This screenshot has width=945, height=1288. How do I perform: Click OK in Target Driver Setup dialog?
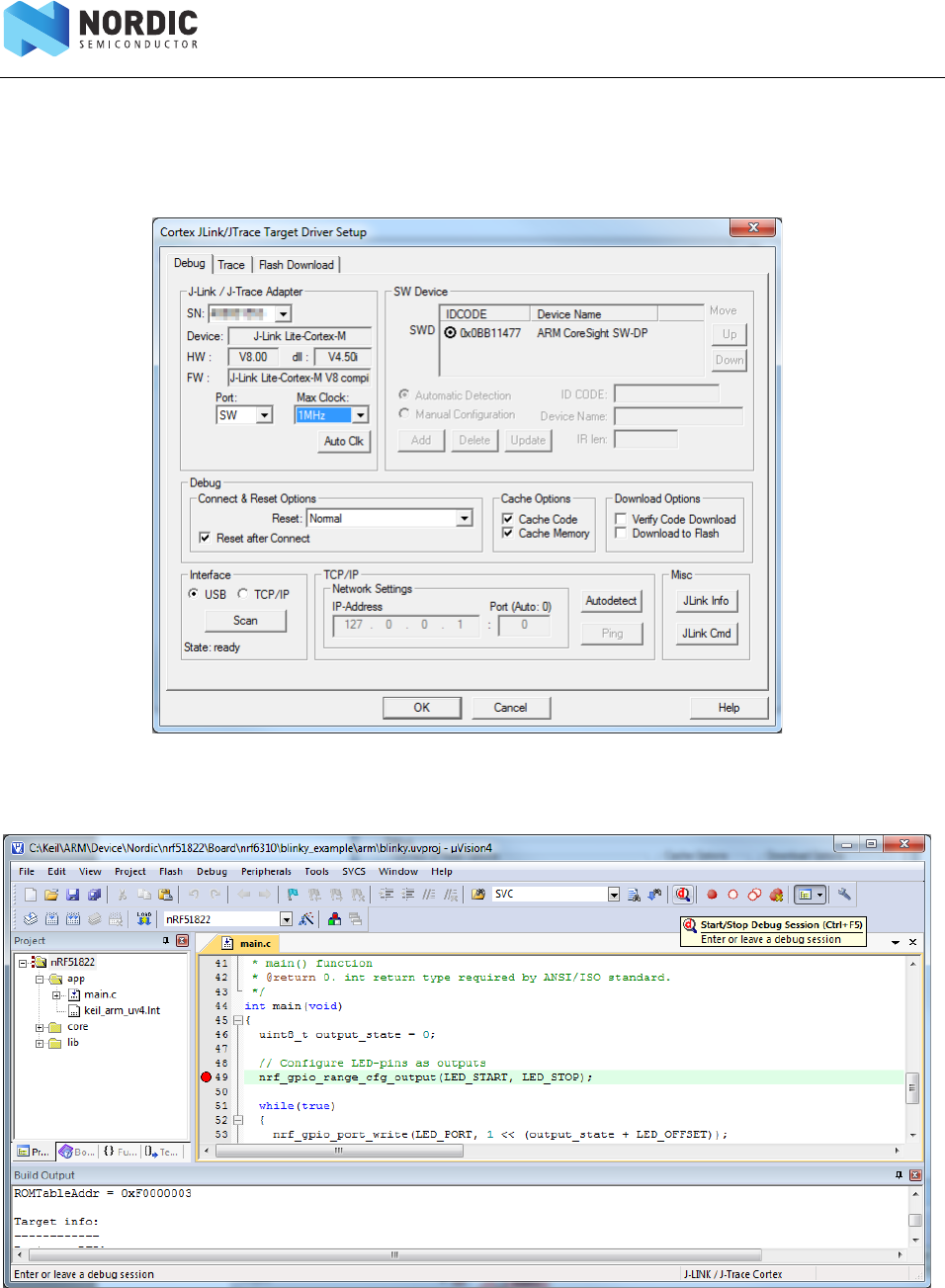pyautogui.click(x=422, y=708)
